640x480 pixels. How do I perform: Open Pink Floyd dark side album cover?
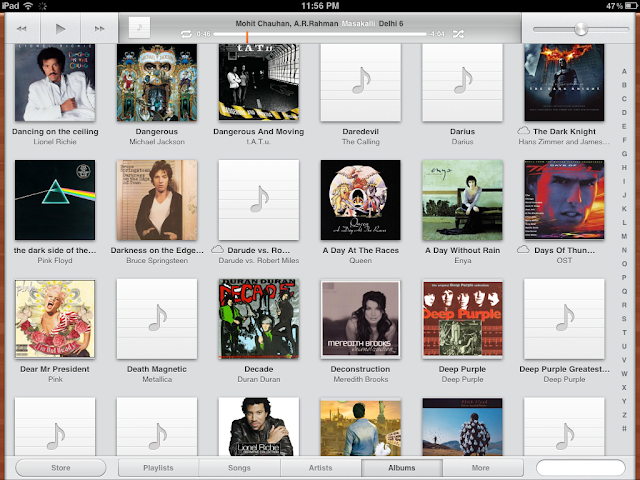55,200
